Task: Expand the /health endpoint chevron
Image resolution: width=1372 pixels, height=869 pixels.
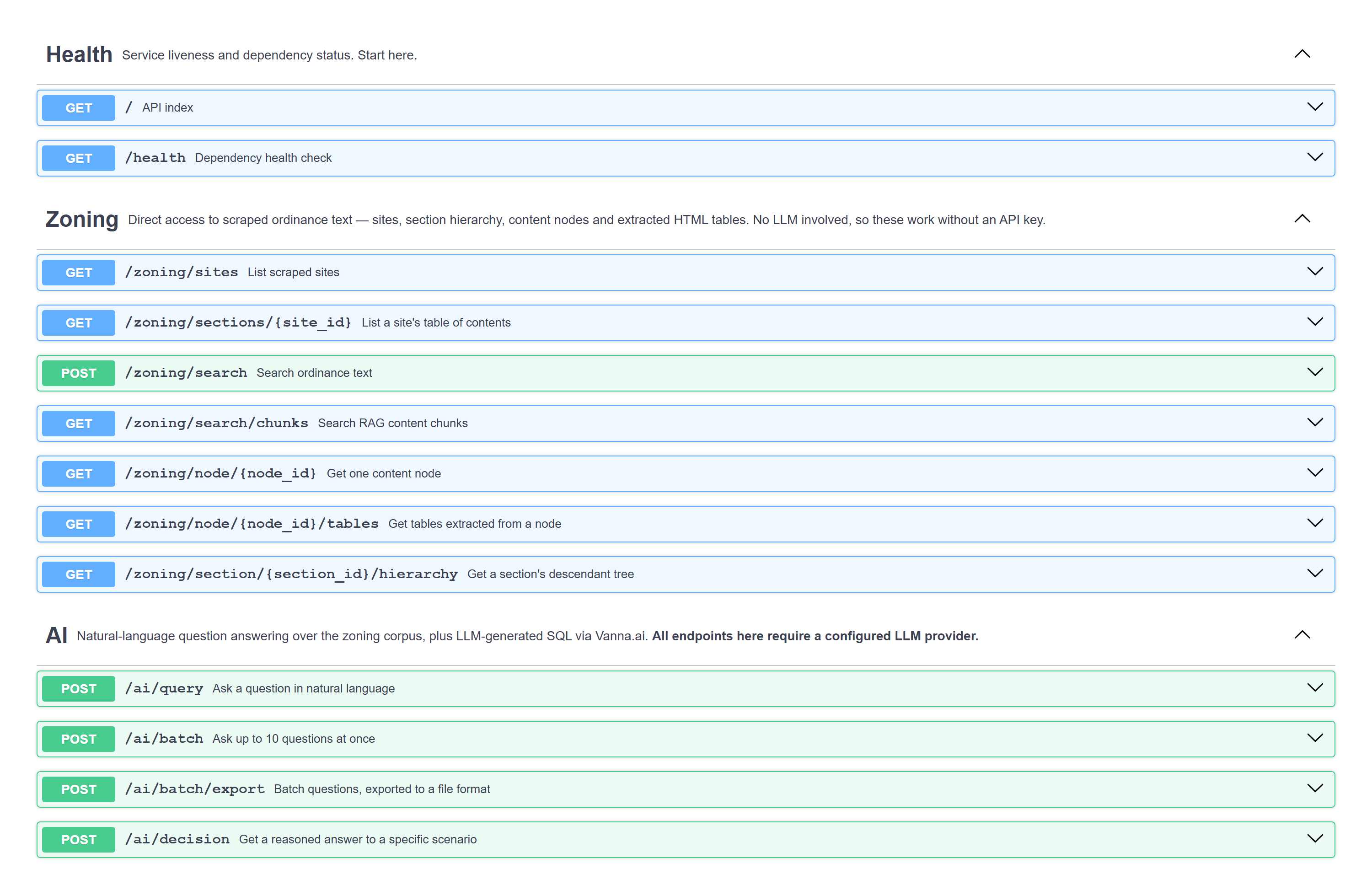Action: (1314, 157)
